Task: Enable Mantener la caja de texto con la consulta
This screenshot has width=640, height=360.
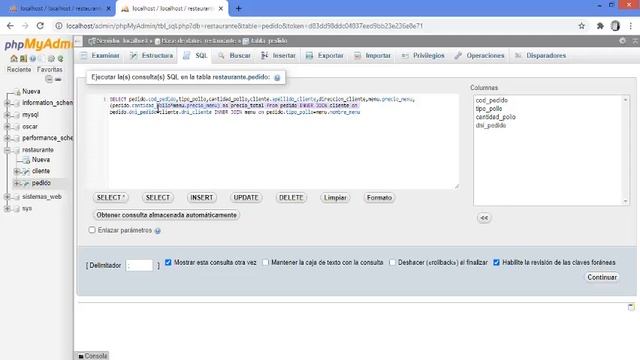Action: point(265,262)
